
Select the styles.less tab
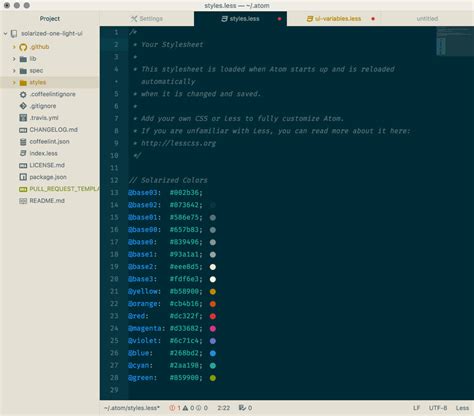tap(240, 19)
